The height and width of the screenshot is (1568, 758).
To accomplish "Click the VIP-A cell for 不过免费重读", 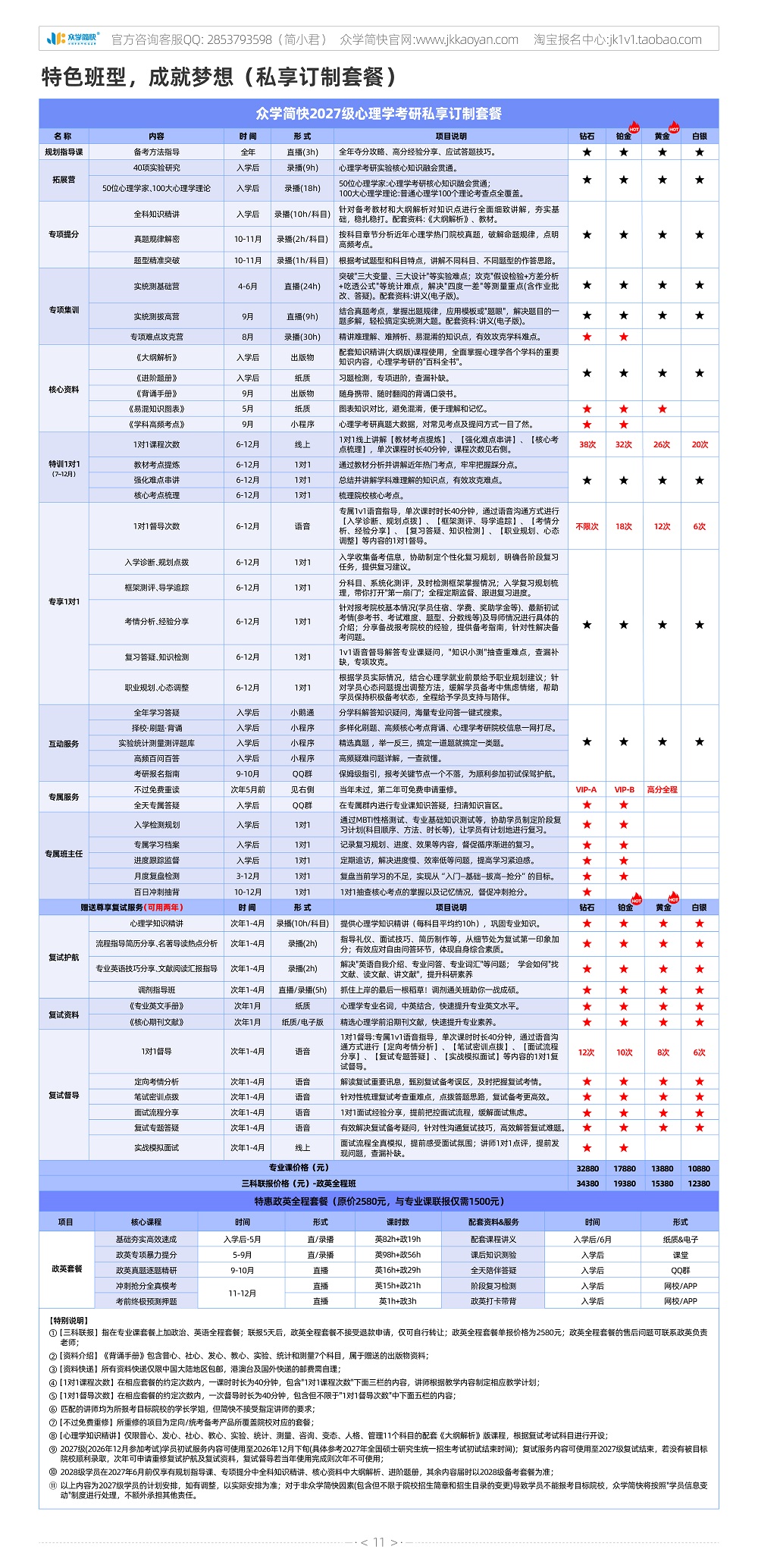I will click(587, 789).
